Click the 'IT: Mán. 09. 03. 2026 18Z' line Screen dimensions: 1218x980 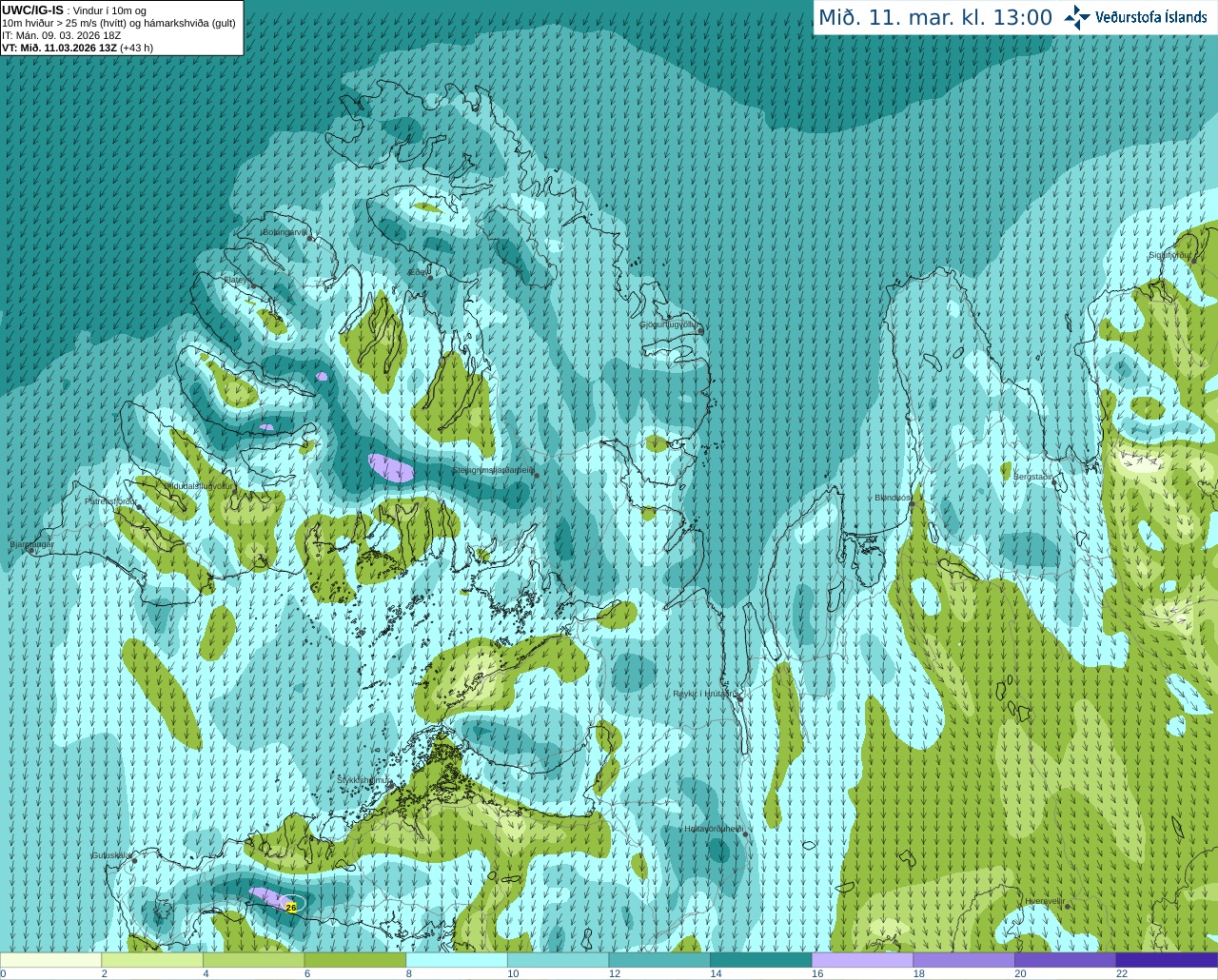tap(62, 35)
